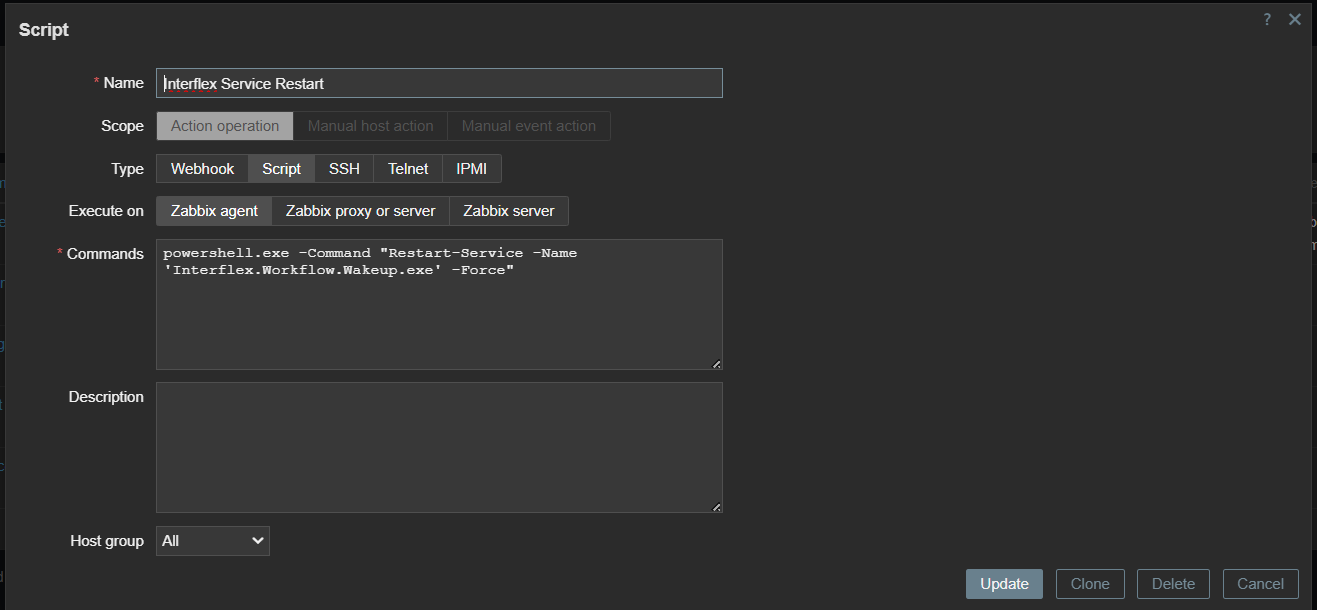Grab the Commands textarea resize handle

(x=717, y=364)
